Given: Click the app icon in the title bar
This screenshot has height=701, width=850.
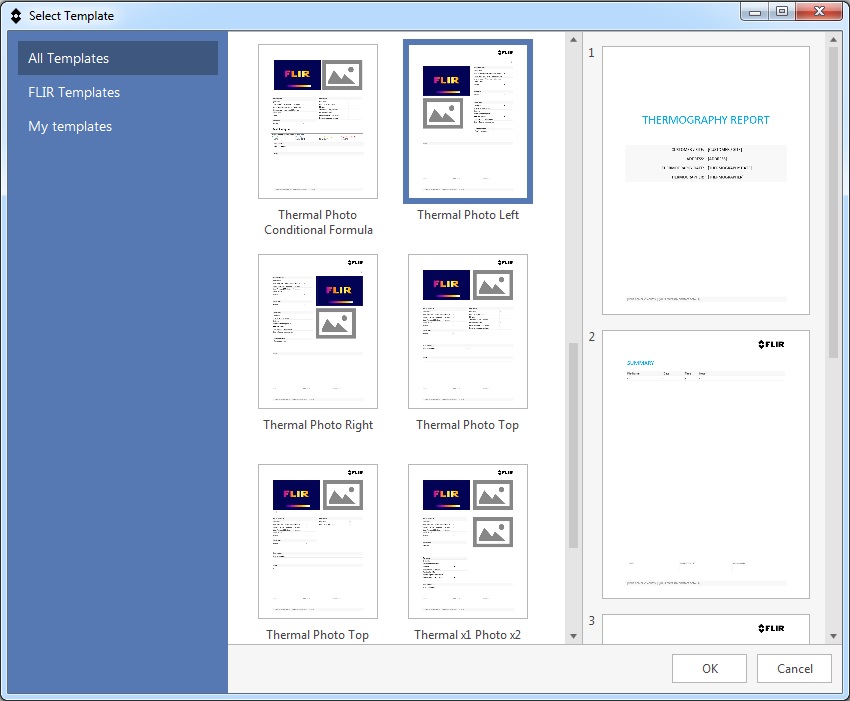Looking at the screenshot, I should click(x=15, y=16).
